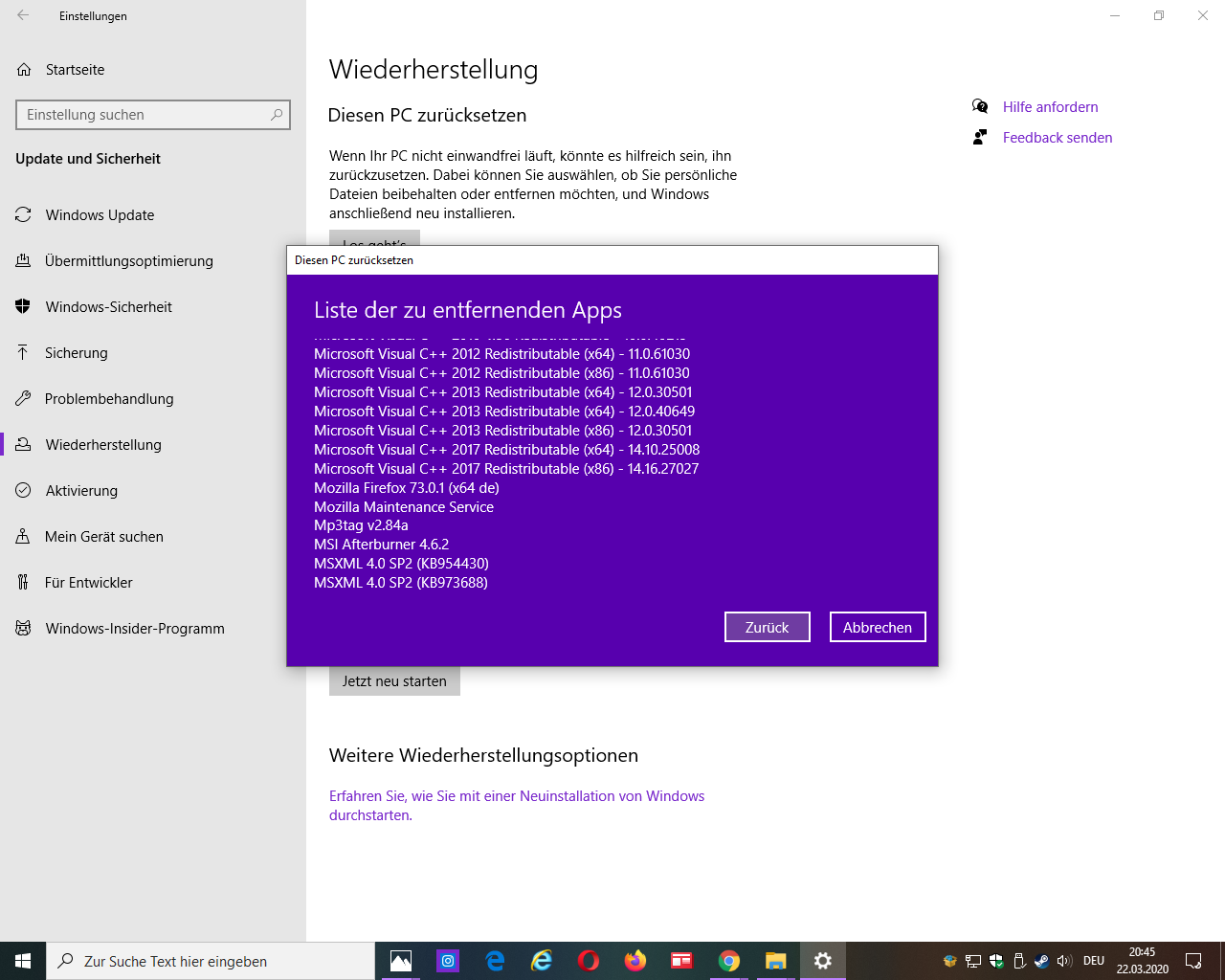Click Jetzt neu starten button
1225x980 pixels.
(394, 681)
